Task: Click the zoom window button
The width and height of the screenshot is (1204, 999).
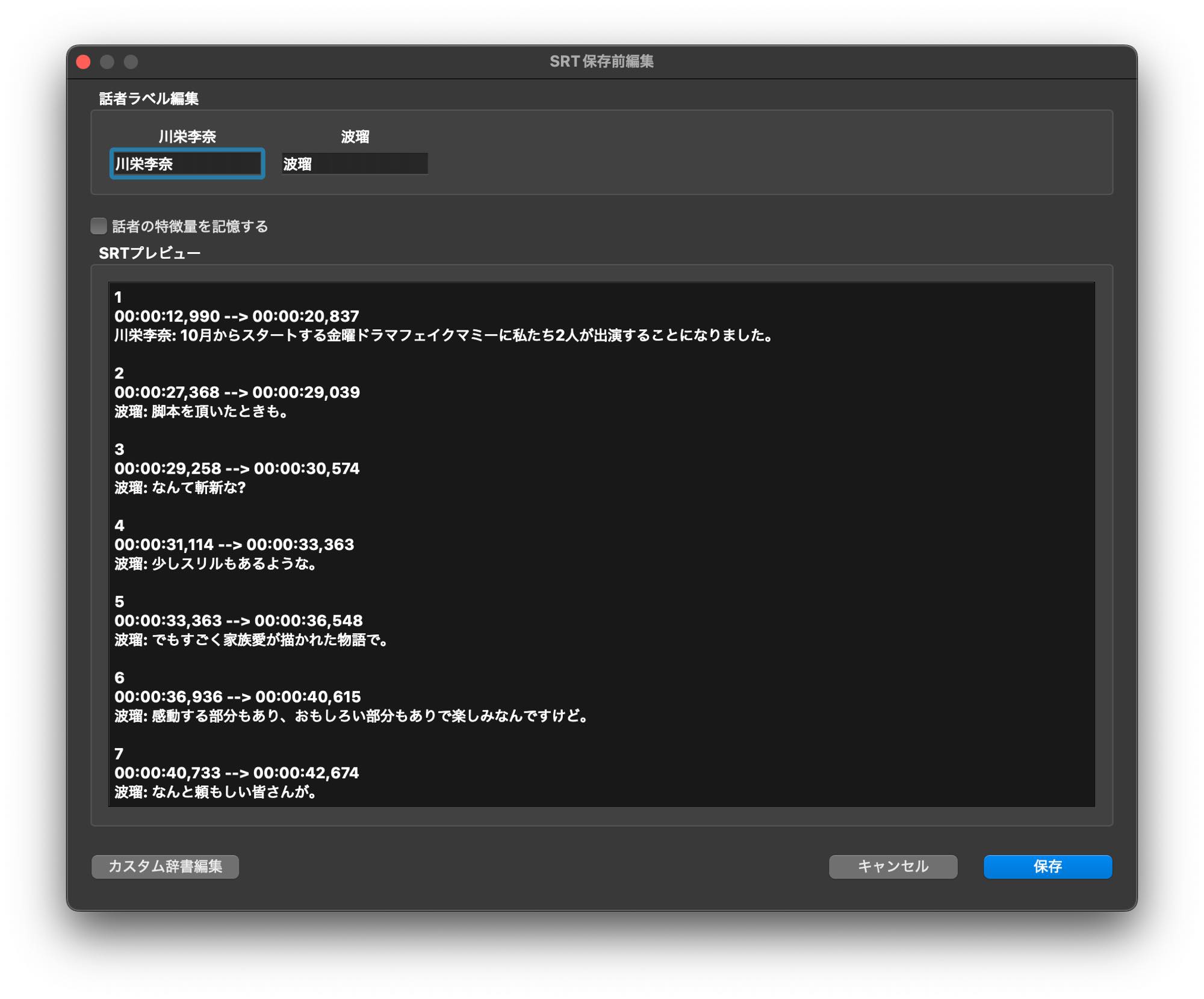Action: pyautogui.click(x=131, y=62)
